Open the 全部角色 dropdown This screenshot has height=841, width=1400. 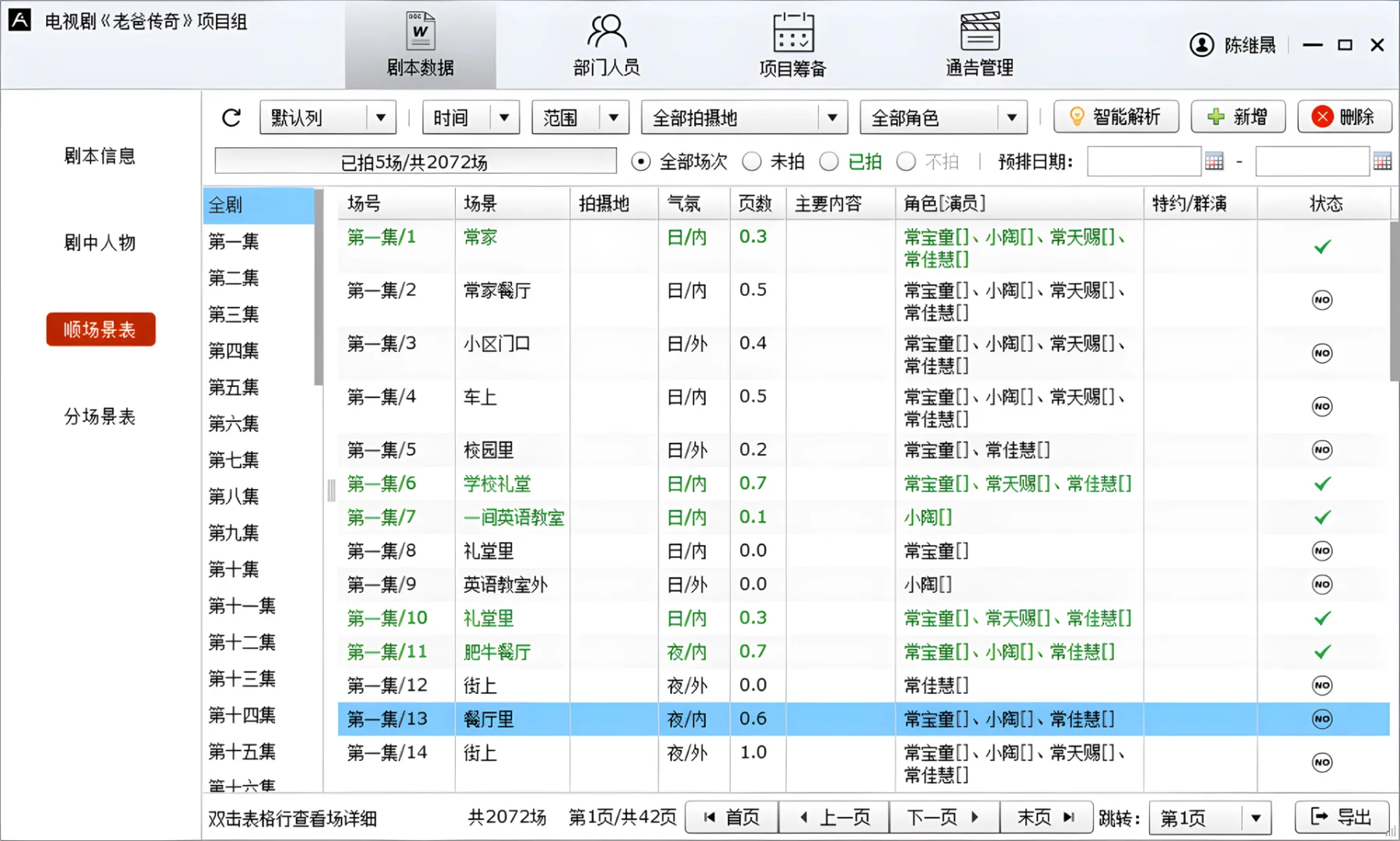click(943, 117)
